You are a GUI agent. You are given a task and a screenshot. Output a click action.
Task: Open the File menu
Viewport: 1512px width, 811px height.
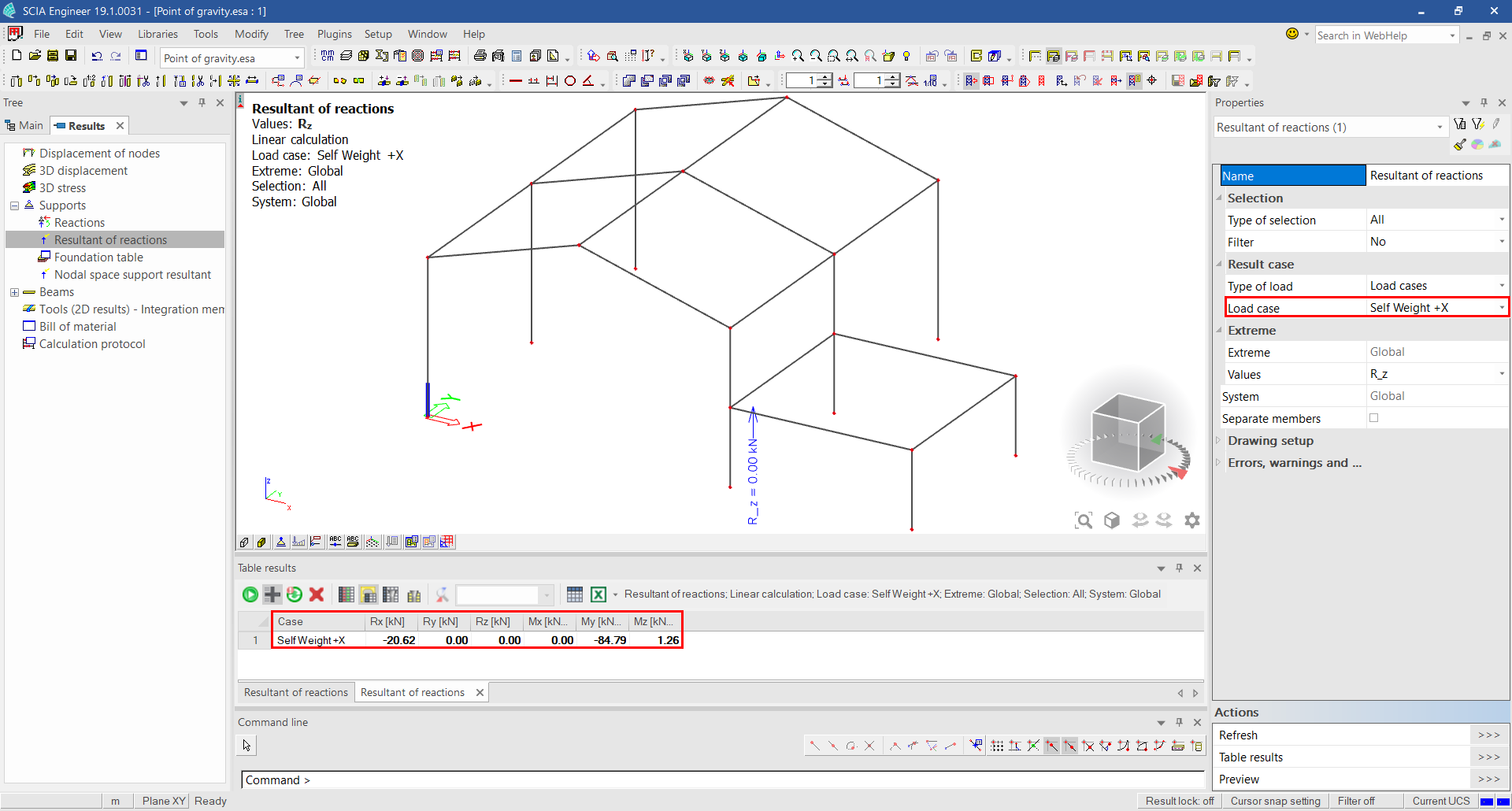tap(42, 34)
